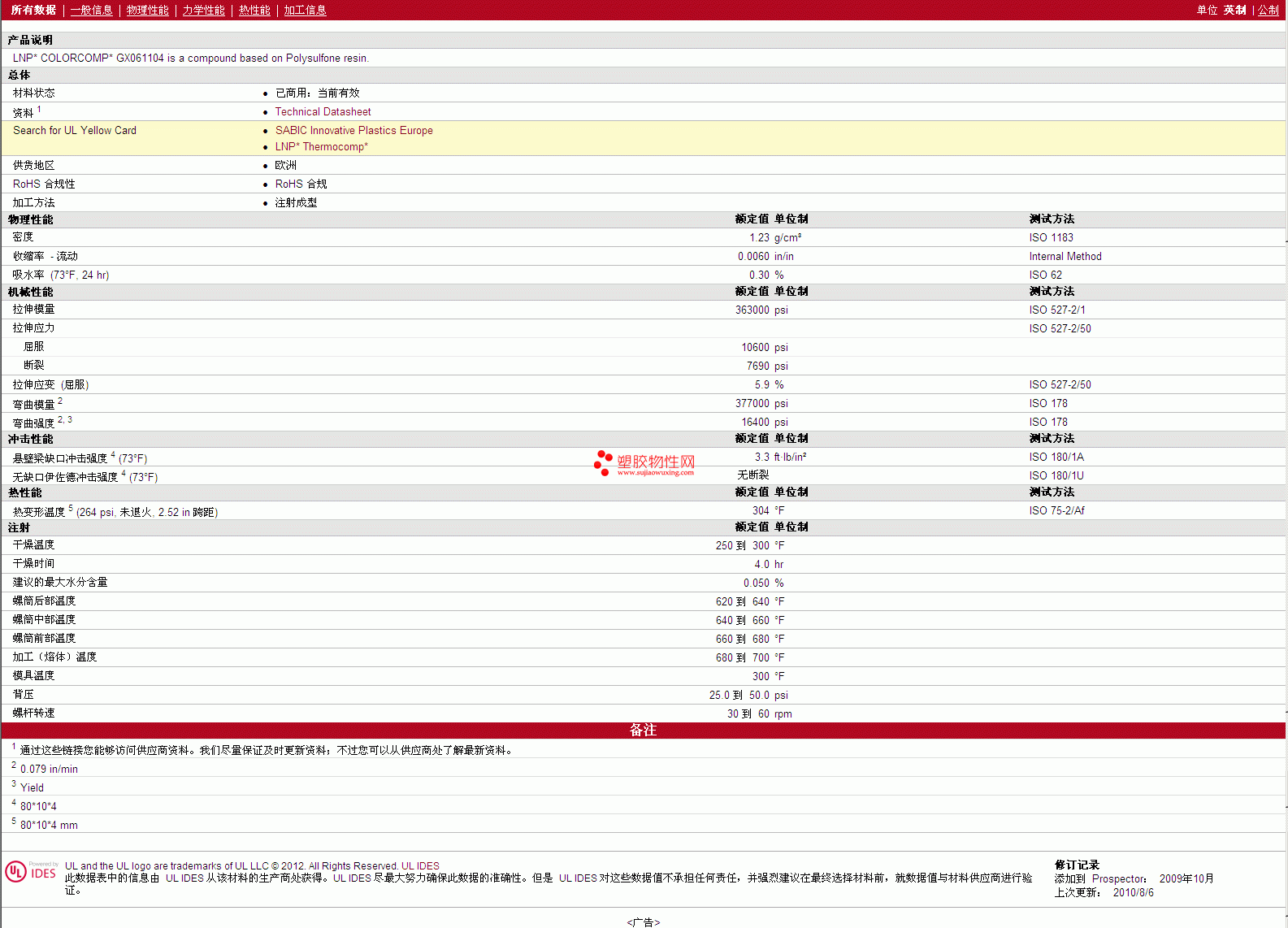The image size is (1288, 928).
Task: Click the 备注 section header
Action: click(643, 731)
